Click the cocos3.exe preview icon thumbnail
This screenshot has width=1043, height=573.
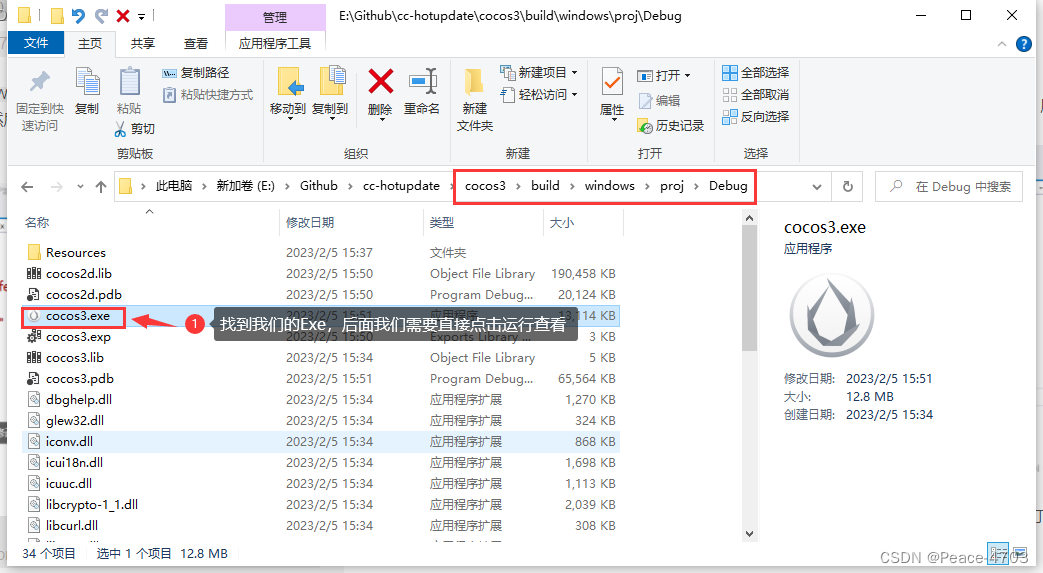point(831,315)
